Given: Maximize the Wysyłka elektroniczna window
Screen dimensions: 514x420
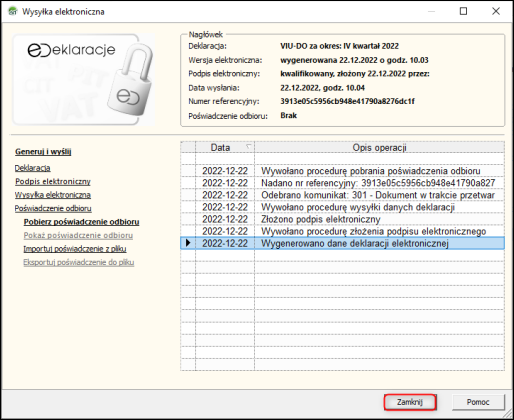Looking at the screenshot, I should 463,11.
